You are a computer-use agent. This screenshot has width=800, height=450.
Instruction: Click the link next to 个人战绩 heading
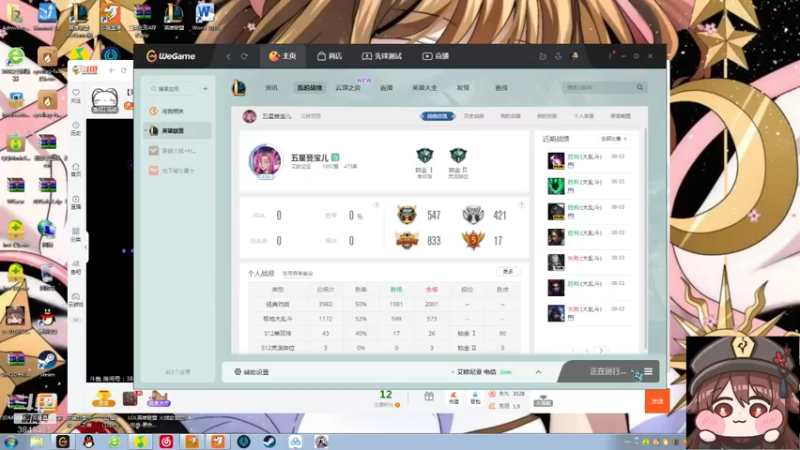pyautogui.click(x=297, y=273)
